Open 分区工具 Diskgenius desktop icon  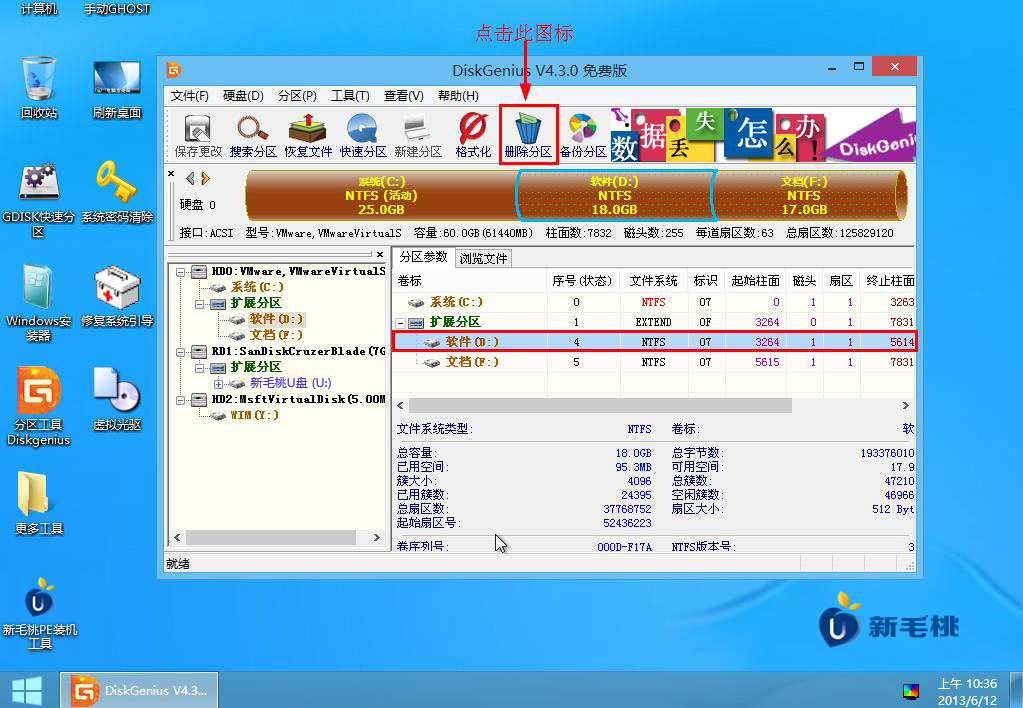pos(38,406)
